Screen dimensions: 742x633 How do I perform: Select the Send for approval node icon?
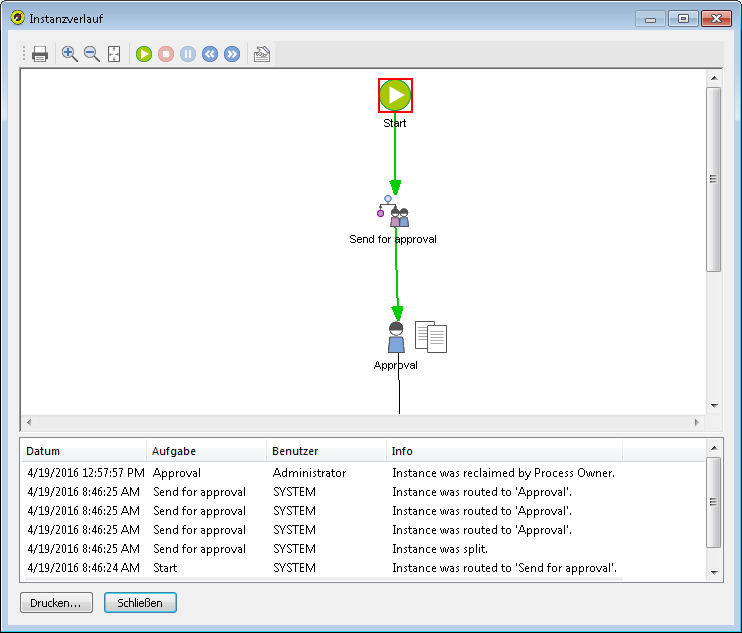(394, 212)
